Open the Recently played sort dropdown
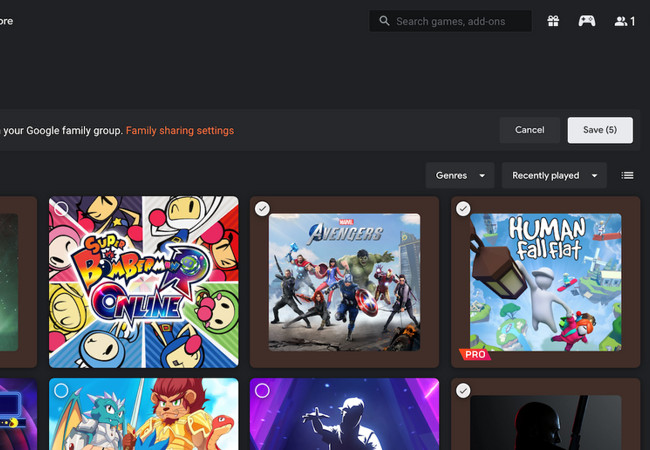This screenshot has height=450, width=650. (554, 176)
